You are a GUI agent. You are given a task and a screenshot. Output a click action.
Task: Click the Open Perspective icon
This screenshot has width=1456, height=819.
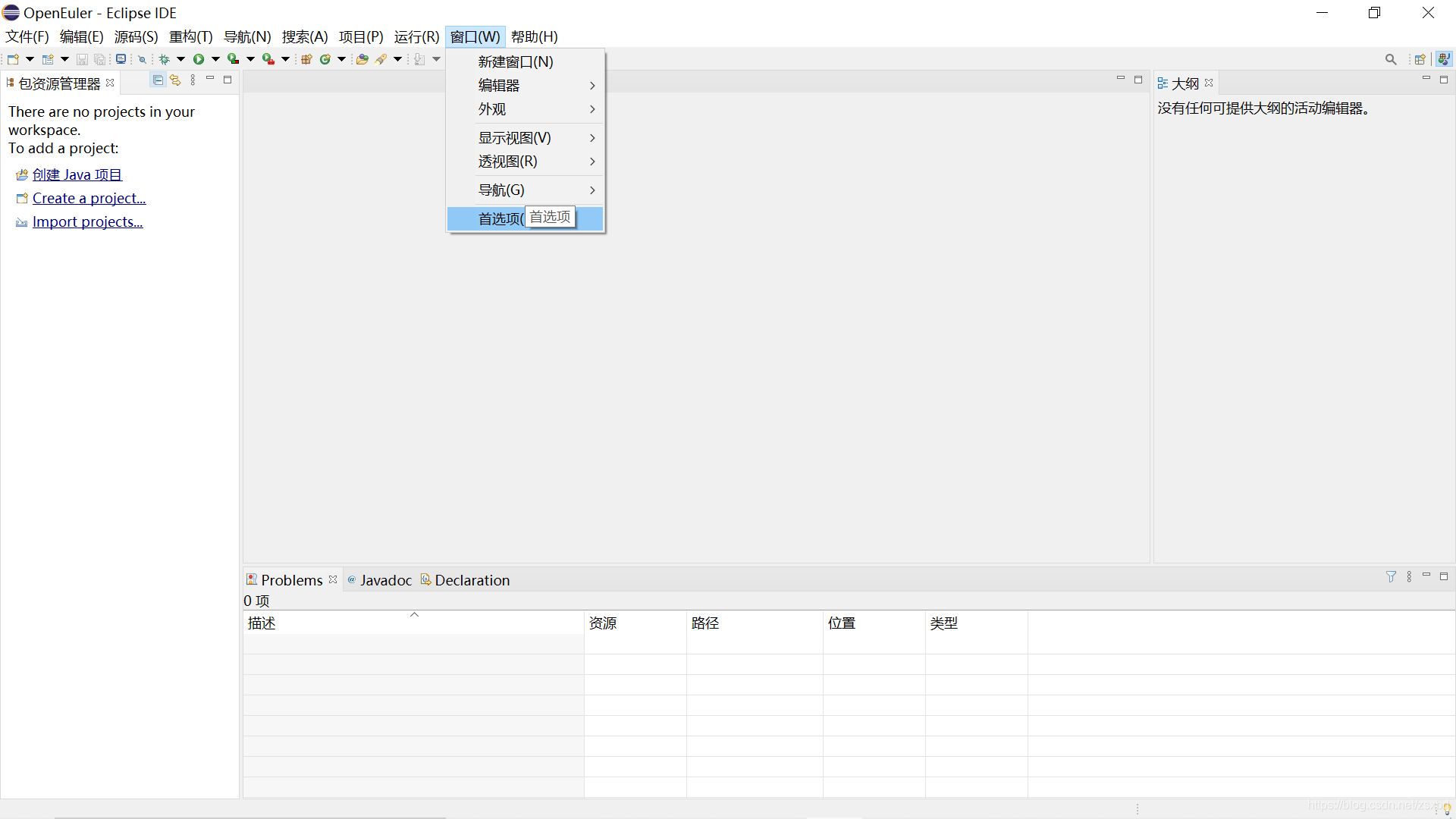tap(1420, 59)
